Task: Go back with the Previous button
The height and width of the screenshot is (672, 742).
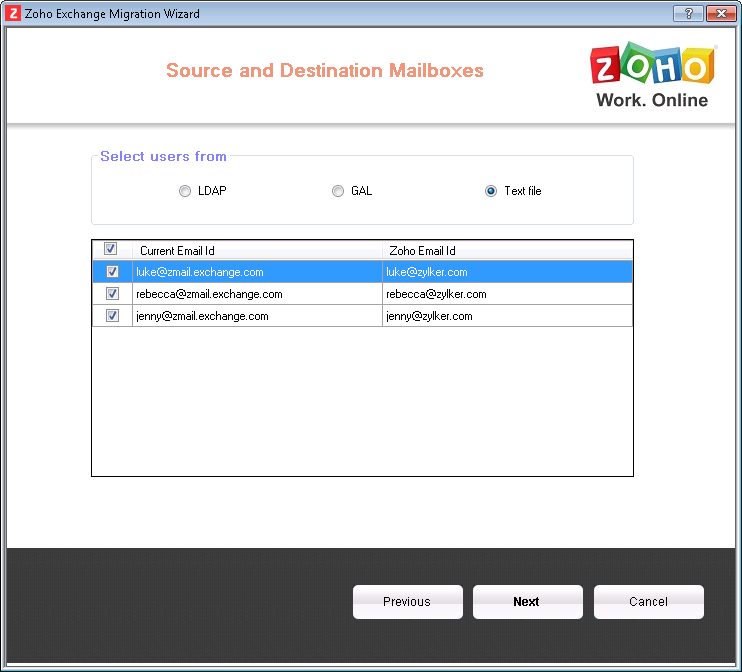Action: click(407, 602)
